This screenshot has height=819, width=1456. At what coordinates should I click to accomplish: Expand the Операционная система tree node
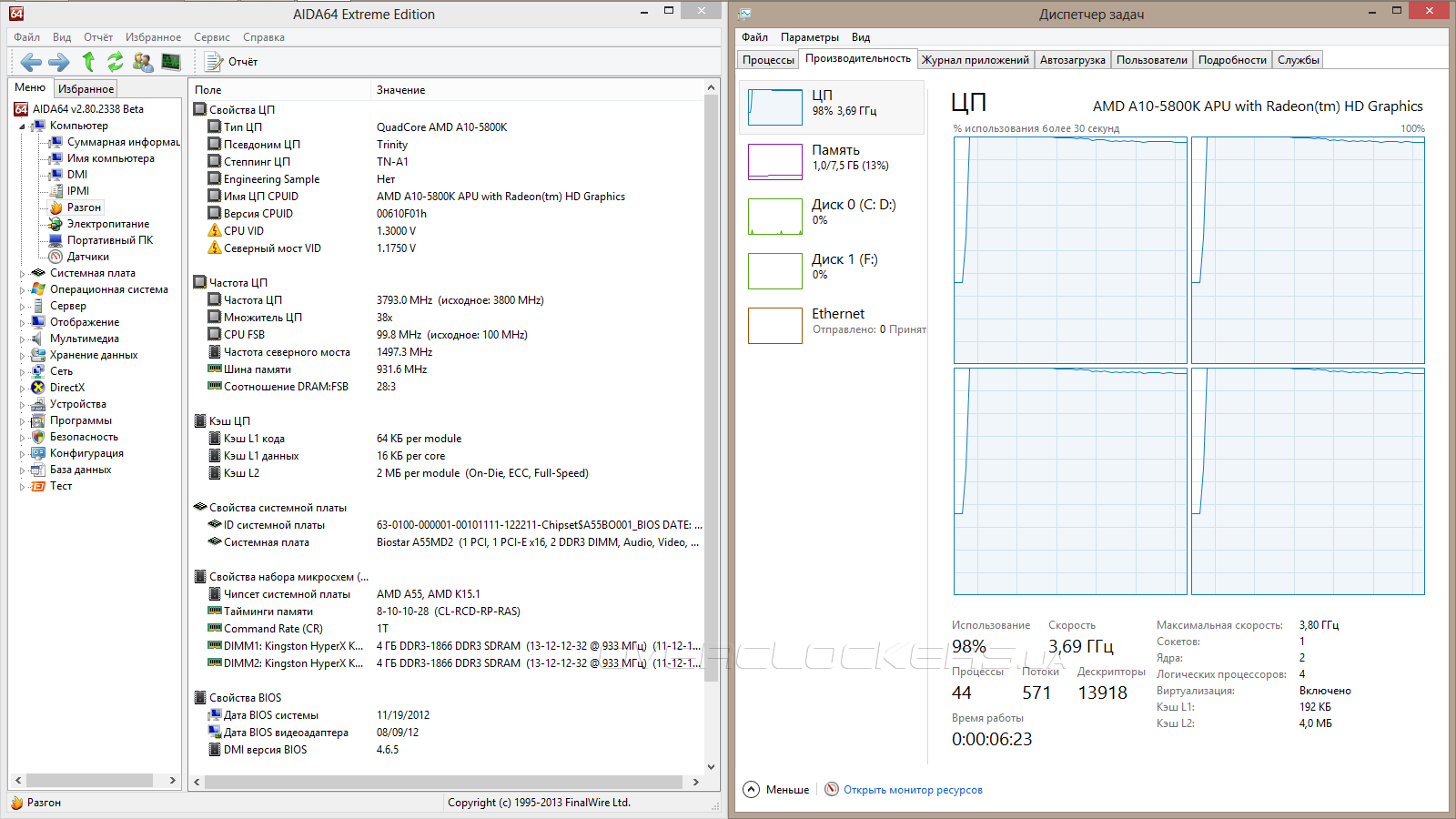click(x=23, y=289)
